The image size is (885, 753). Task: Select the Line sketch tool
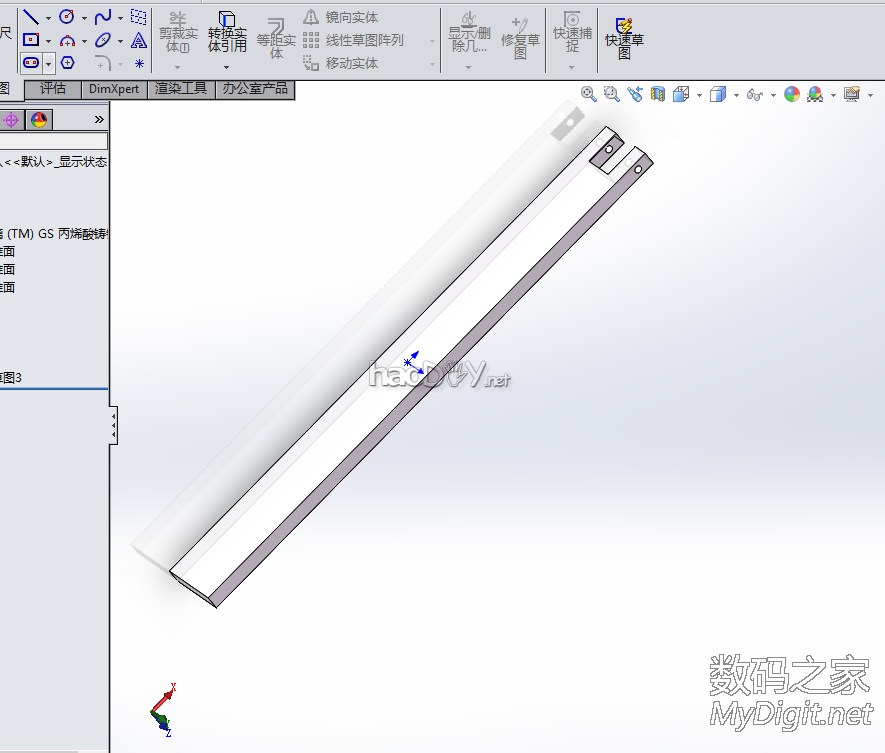click(x=31, y=17)
